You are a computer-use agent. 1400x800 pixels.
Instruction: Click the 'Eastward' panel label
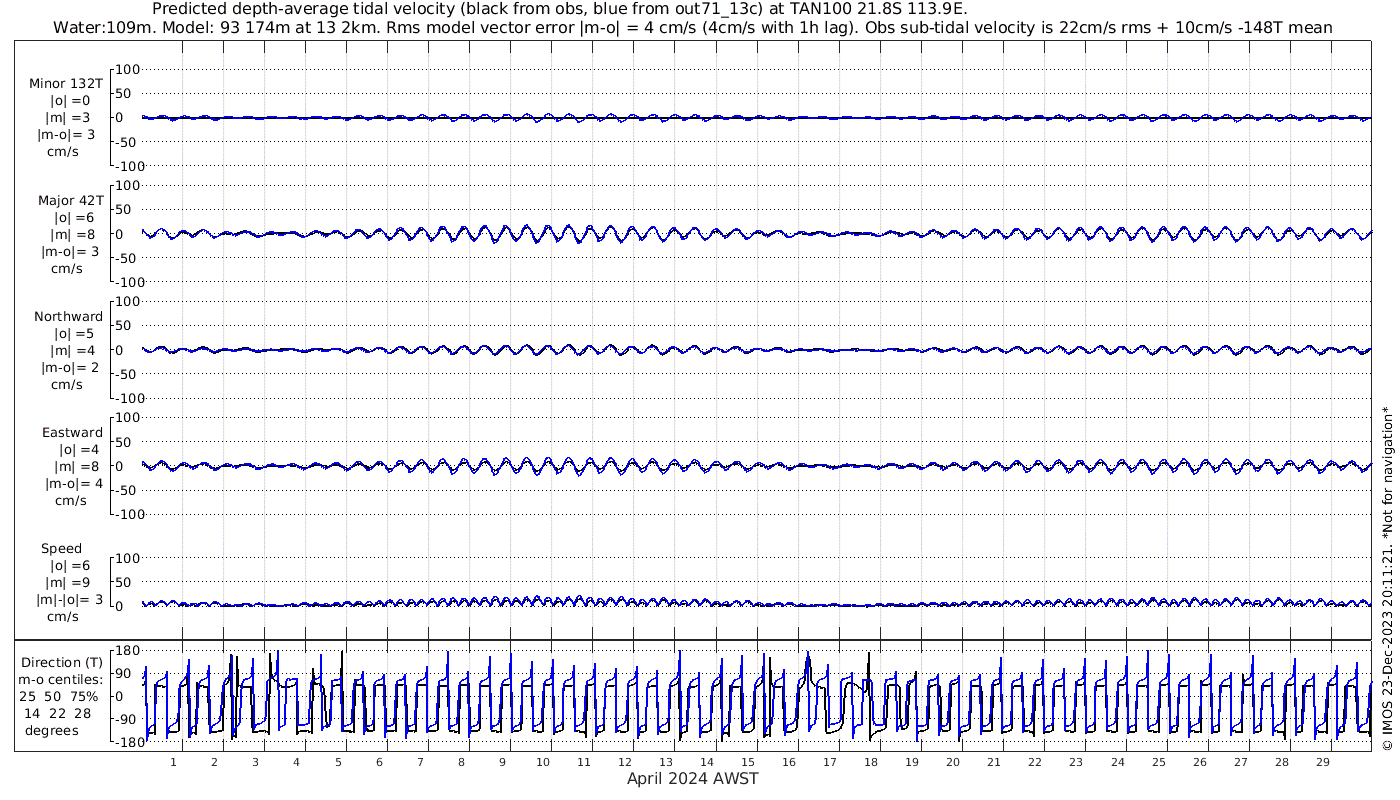pos(72,432)
